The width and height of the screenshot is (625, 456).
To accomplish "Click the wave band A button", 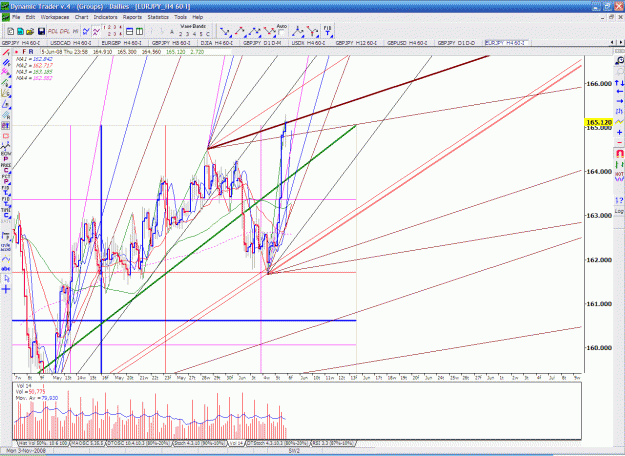I will point(172,32).
